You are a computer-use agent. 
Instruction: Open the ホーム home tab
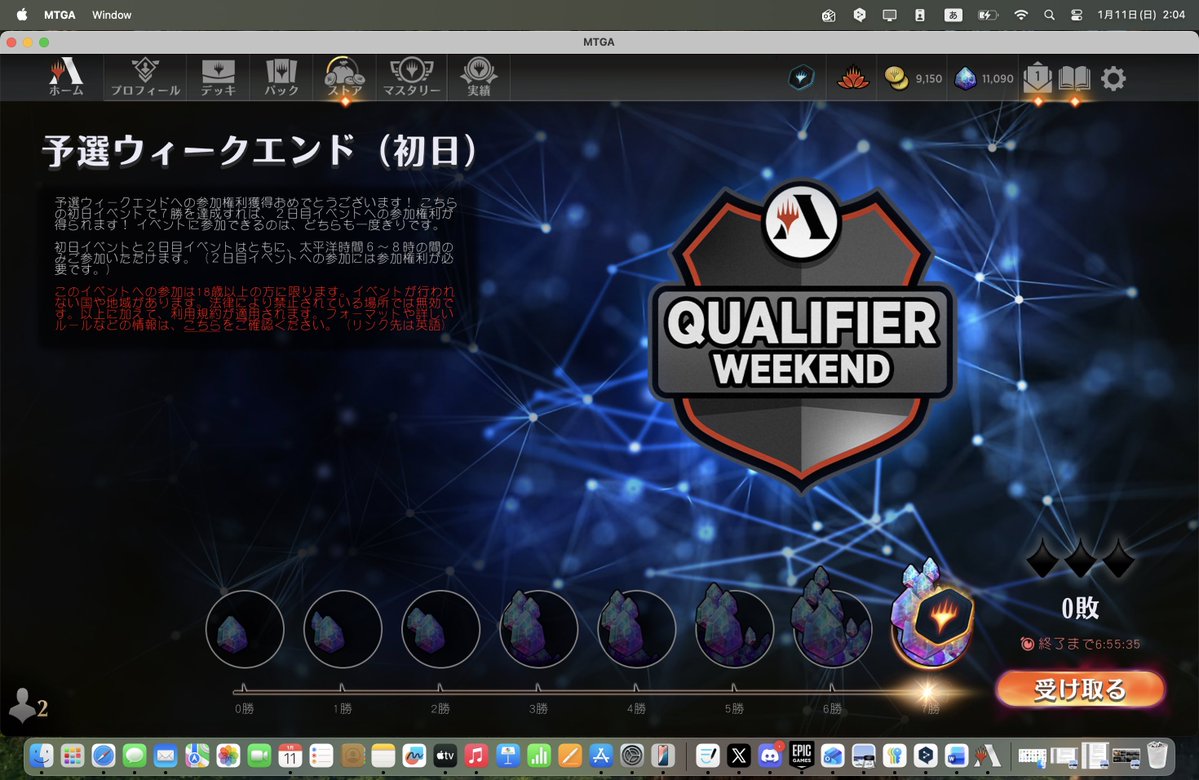pyautogui.click(x=66, y=77)
